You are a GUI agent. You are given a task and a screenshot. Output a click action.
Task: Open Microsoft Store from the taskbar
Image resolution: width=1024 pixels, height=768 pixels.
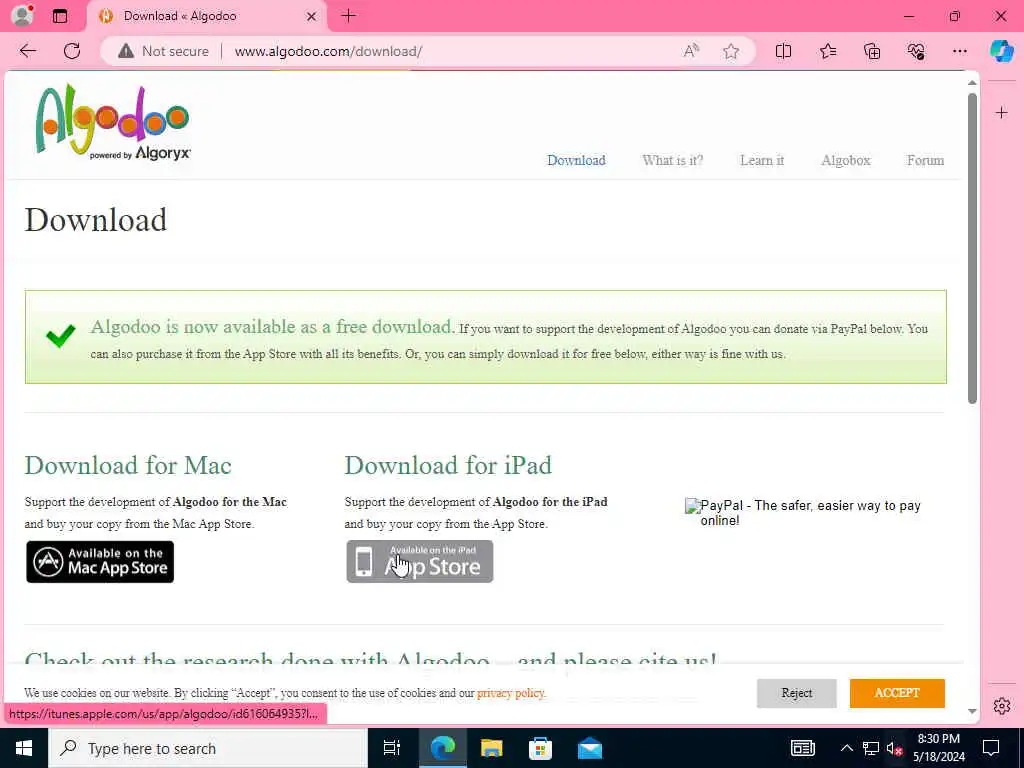click(x=540, y=748)
